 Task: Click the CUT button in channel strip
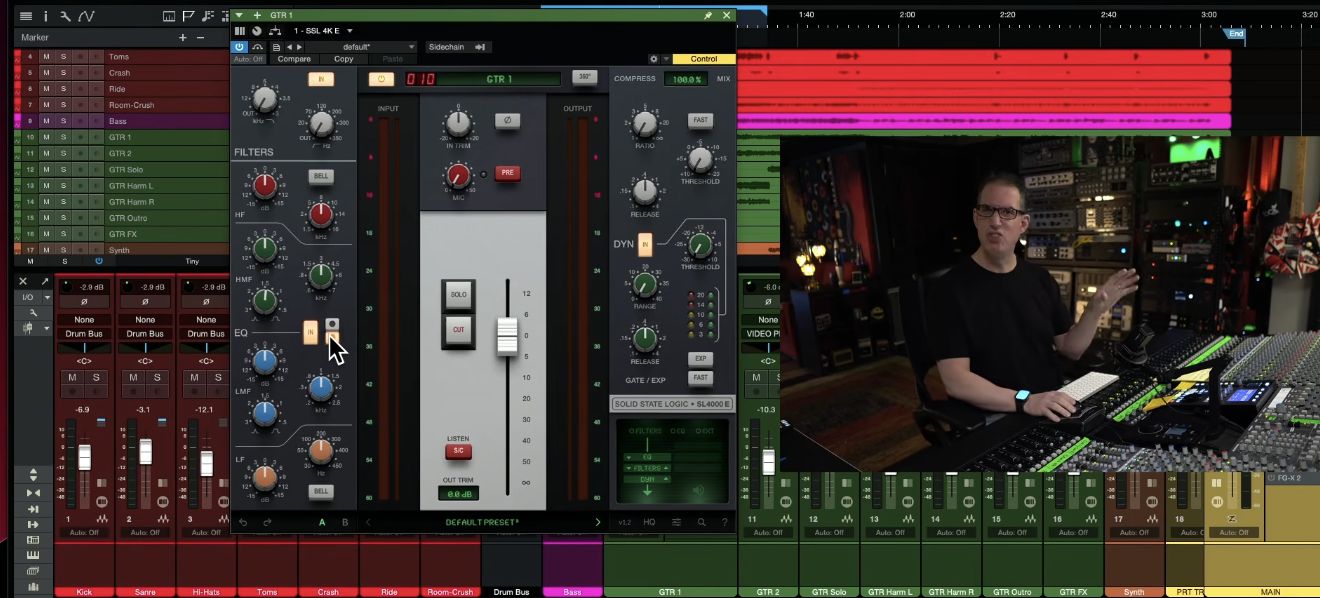459,330
